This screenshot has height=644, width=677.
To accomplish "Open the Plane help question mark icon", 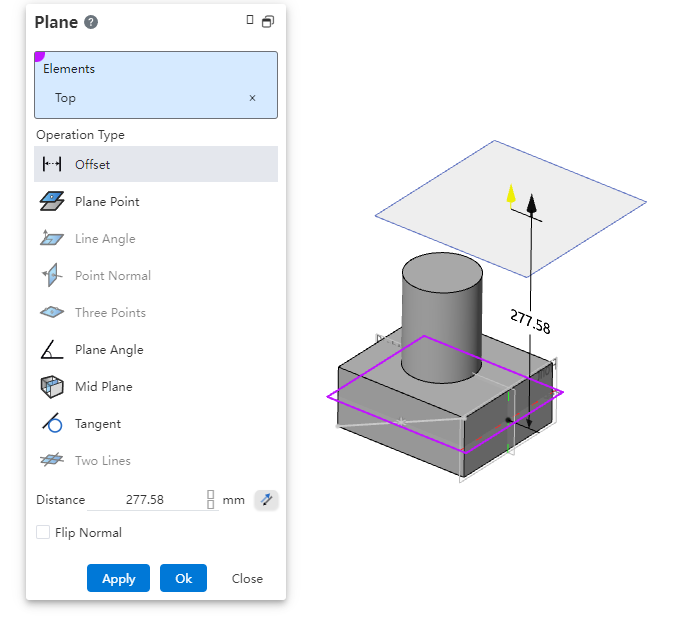I will pos(91,22).
